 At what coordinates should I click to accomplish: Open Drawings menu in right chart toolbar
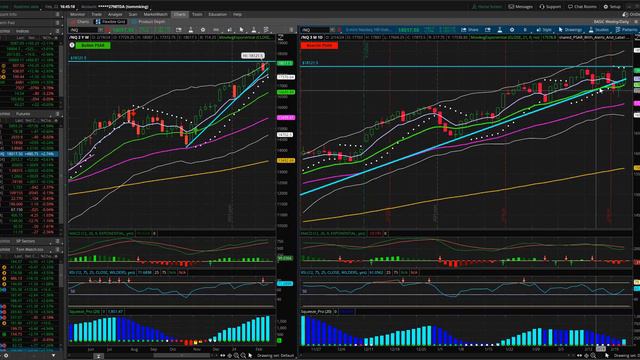tap(570, 30)
